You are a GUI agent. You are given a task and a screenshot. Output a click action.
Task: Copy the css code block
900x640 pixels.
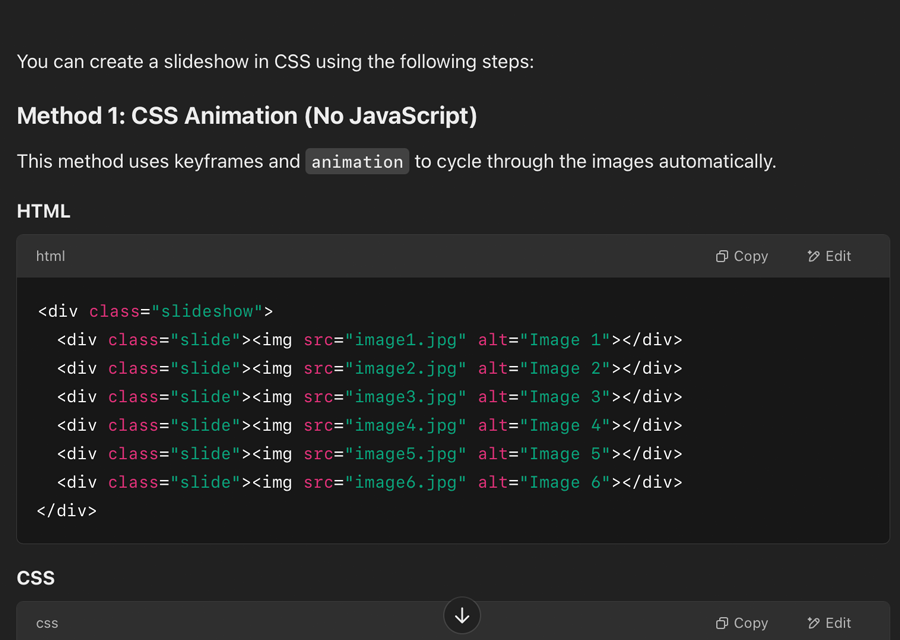pyautogui.click(x=742, y=623)
